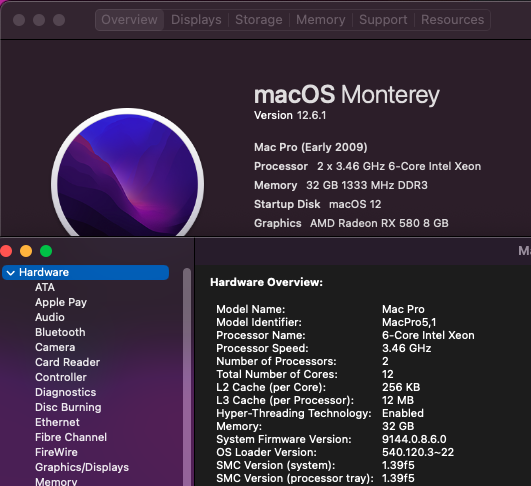Click the "9144.0.8.6.0" firmware version

point(414,439)
